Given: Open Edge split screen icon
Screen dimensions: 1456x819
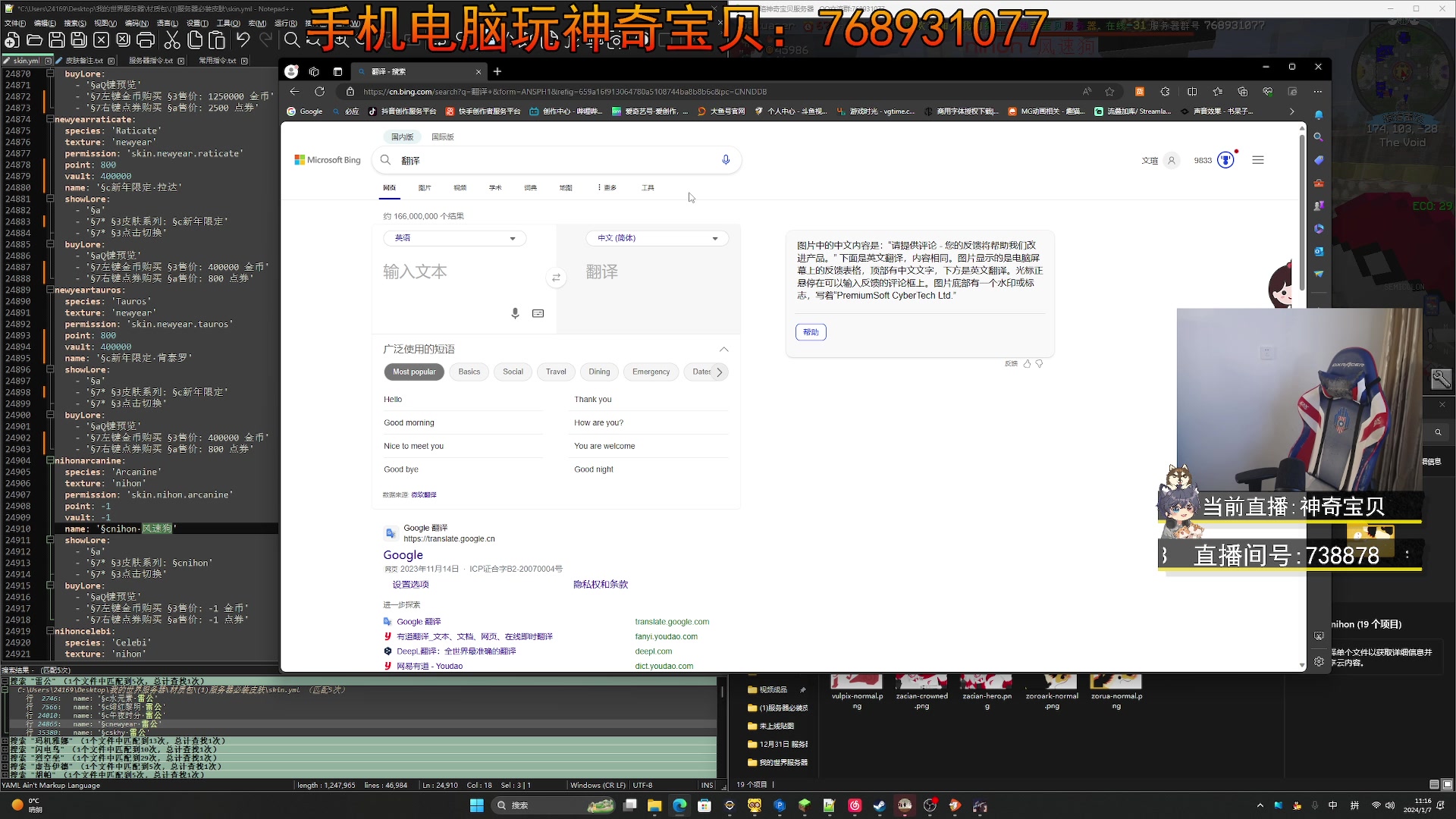Looking at the screenshot, I should coord(1192,92).
